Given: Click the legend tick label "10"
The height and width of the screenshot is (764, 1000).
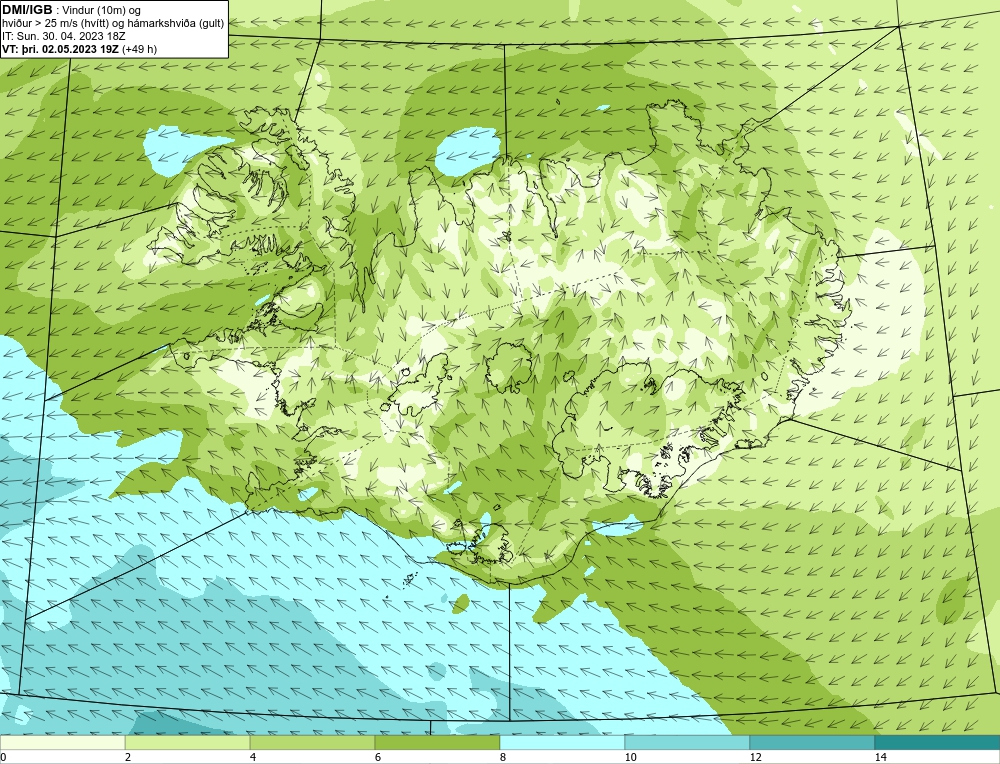Looking at the screenshot, I should [630, 757].
